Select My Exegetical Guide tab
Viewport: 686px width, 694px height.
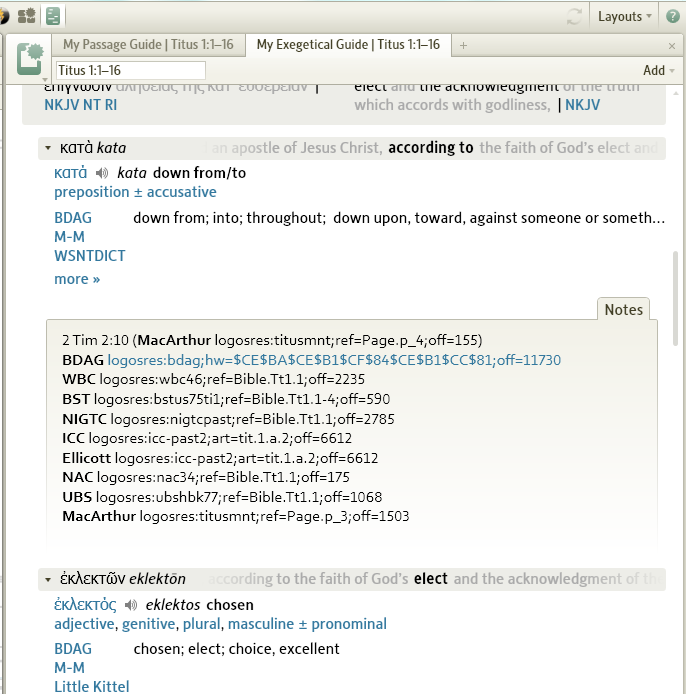348,45
